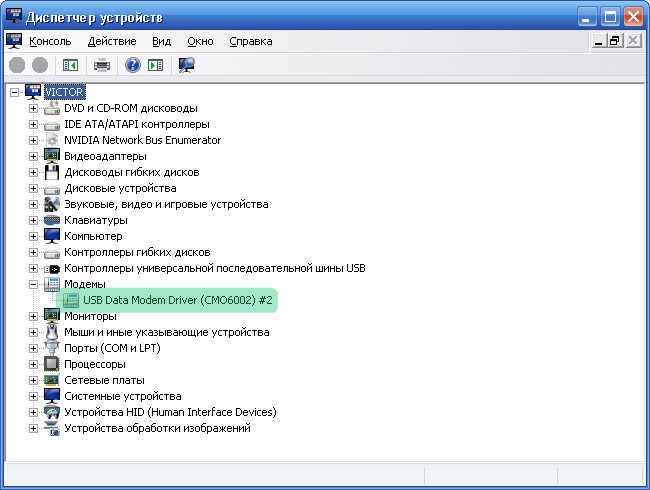
Task: Click the DVD и CD-ROM дисководы drive icon
Action: (52, 108)
